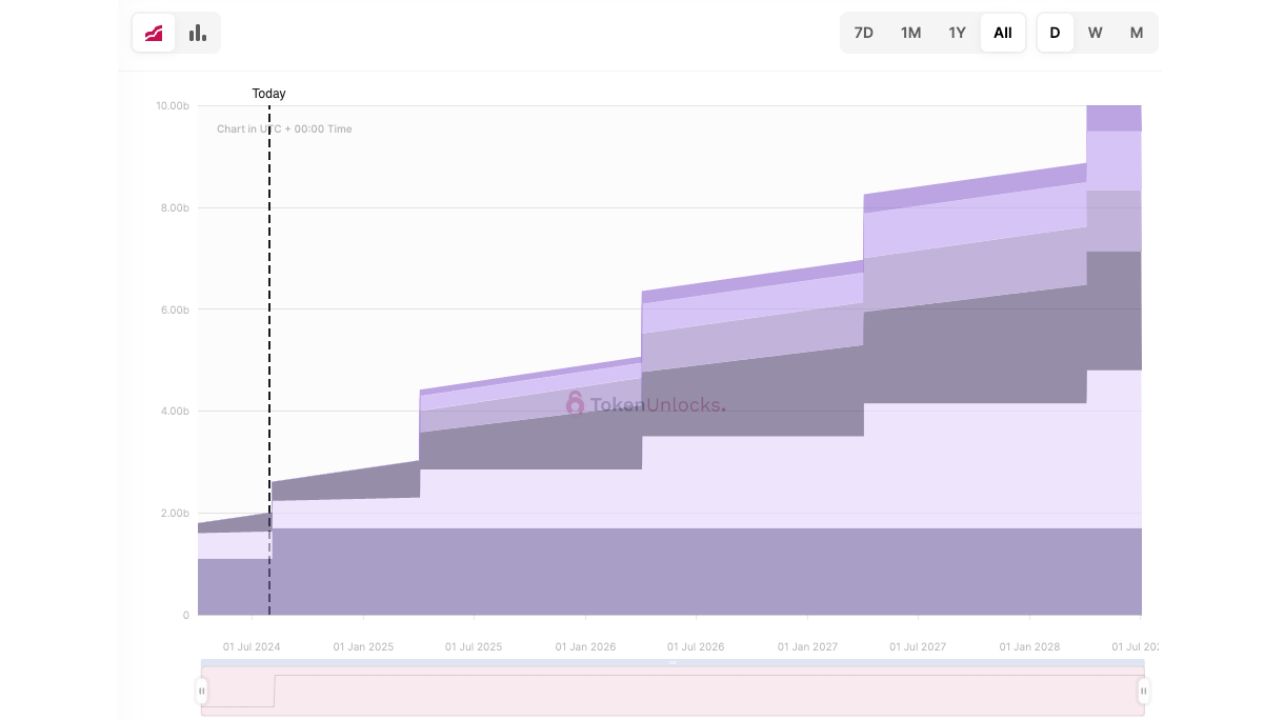Select the All time range
The image size is (1280, 720).
click(1003, 33)
